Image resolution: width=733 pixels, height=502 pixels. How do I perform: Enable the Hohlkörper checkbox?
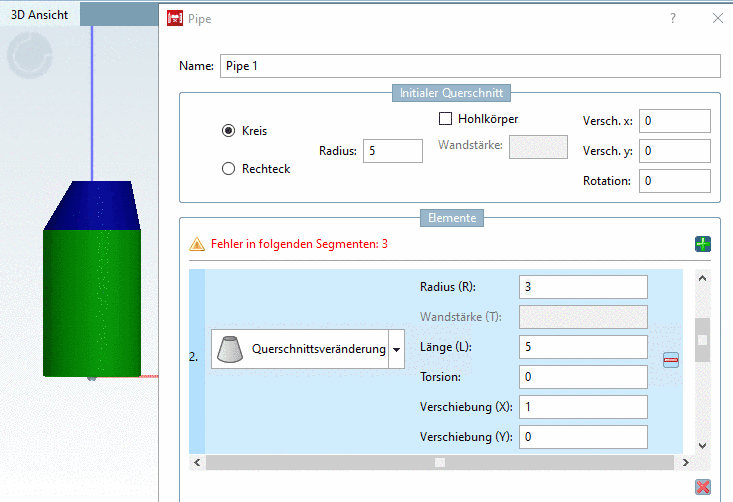(x=446, y=118)
